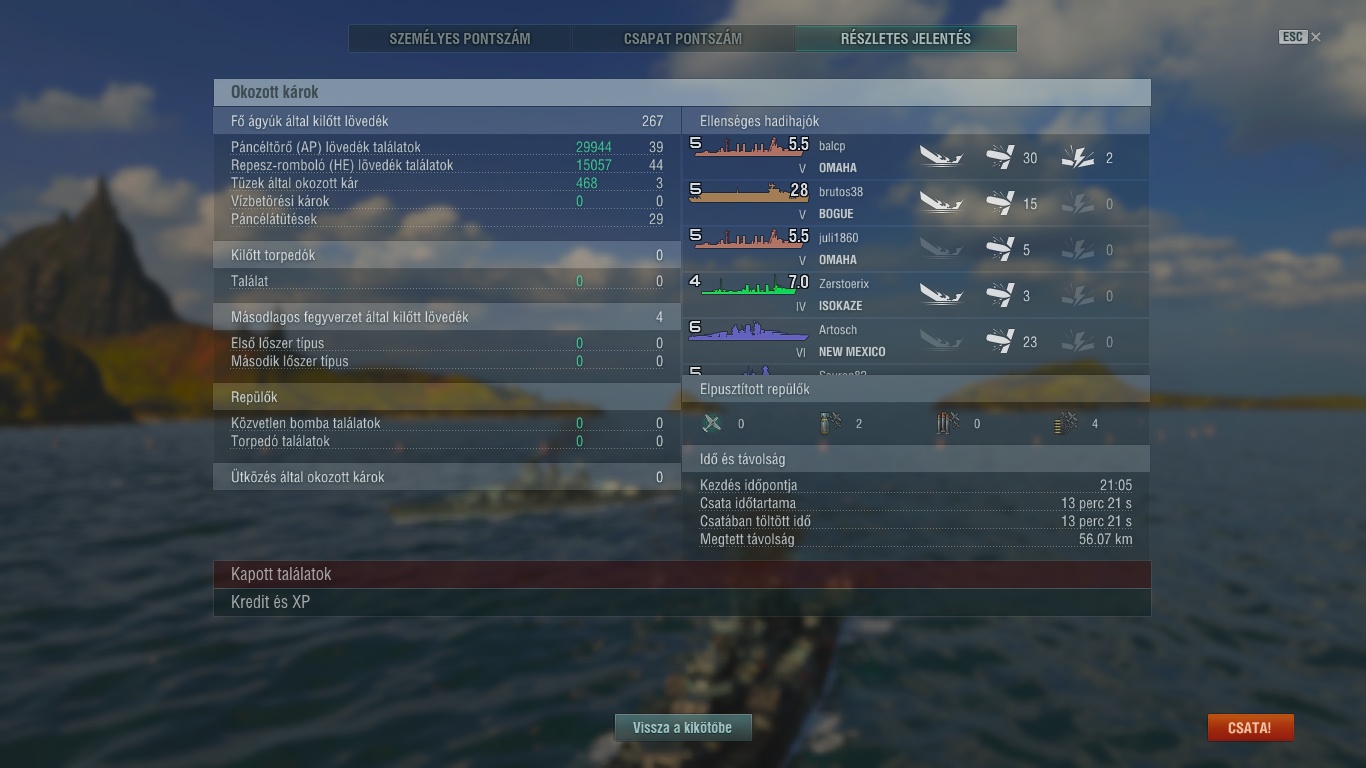Click the fighter plane icon under Elpusztított repülők
Viewport: 1366px width, 768px height.
click(x=712, y=423)
